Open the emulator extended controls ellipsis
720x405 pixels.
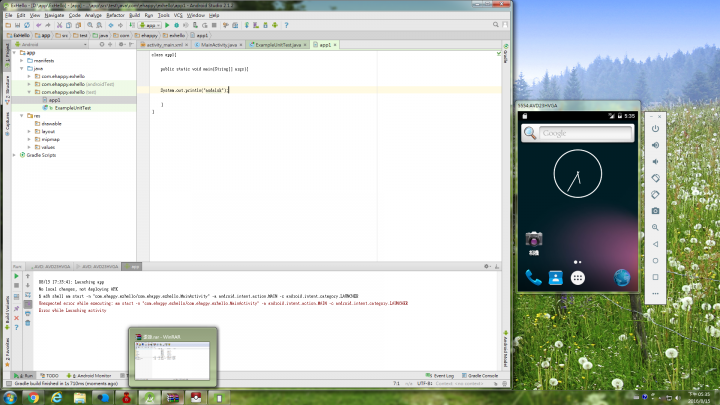pos(655,293)
